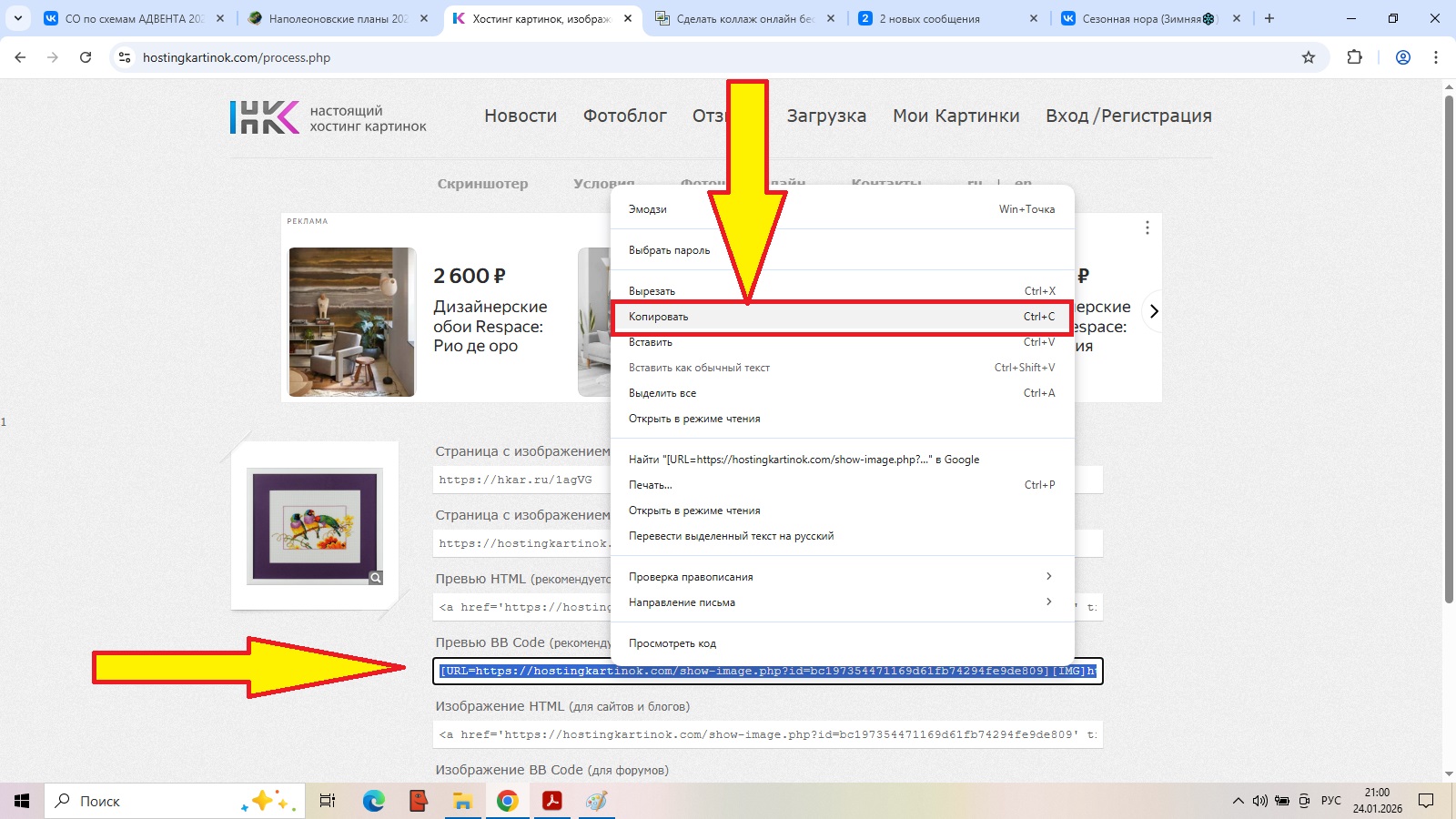This screenshot has width=1456, height=819.
Task: Open the volume control in the tray
Action: pyautogui.click(x=1260, y=801)
